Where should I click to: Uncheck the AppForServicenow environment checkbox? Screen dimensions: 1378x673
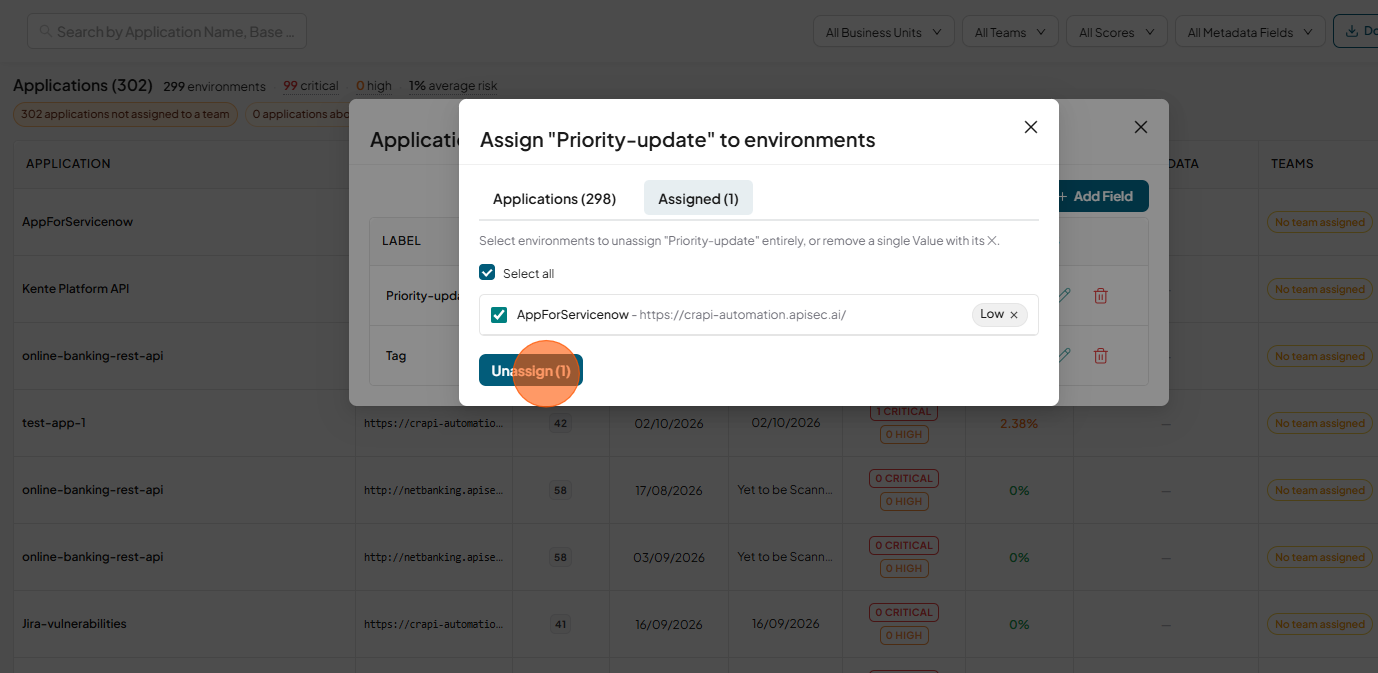click(x=499, y=315)
